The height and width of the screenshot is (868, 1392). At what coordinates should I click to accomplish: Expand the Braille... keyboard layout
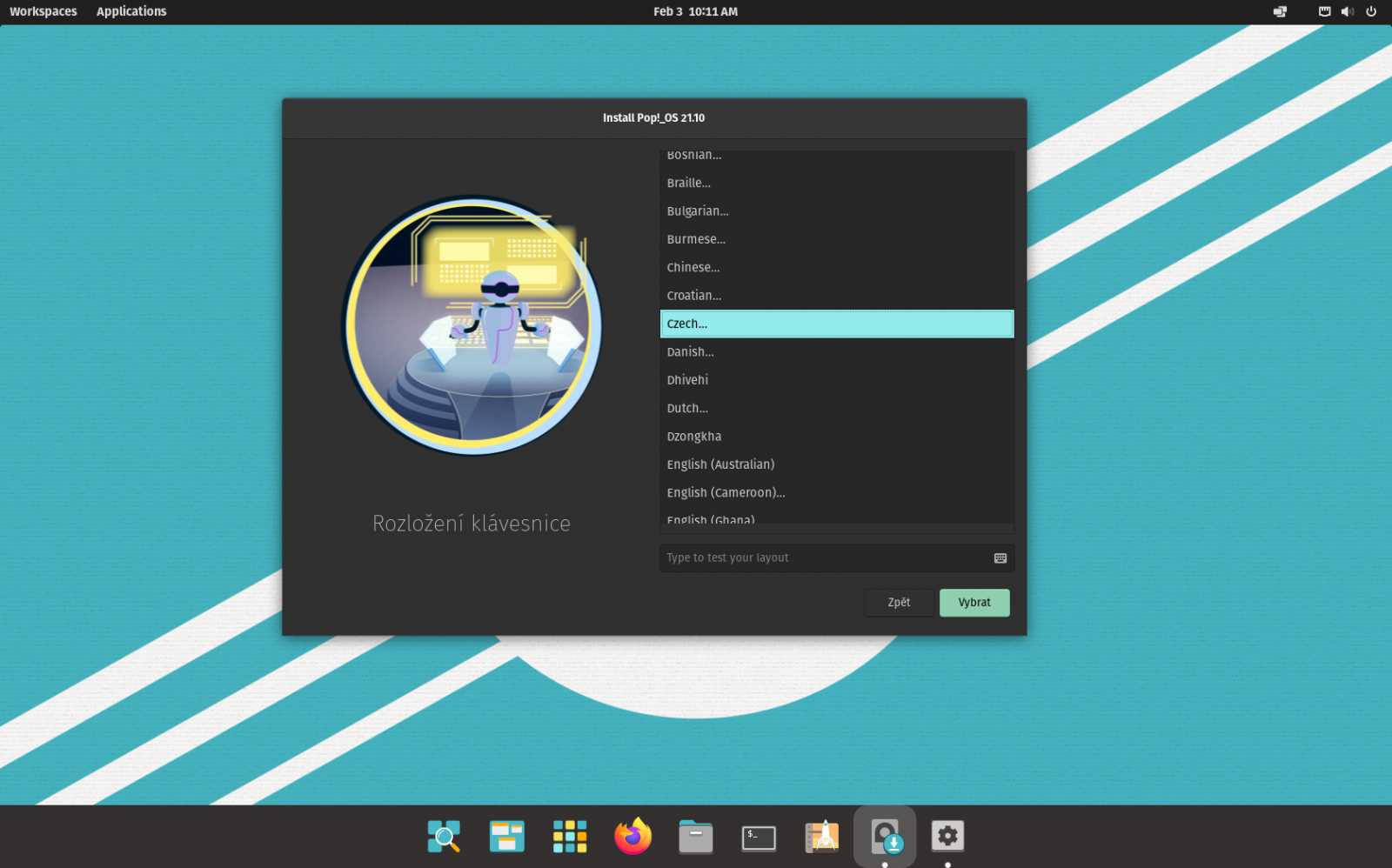tap(837, 183)
